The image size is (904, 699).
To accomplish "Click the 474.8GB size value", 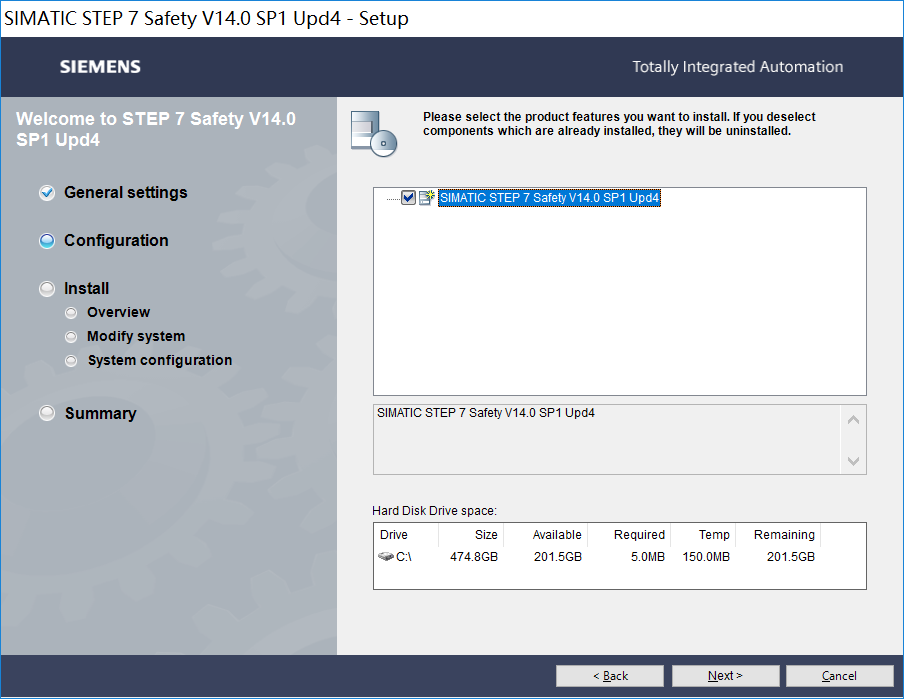I will 474,557.
